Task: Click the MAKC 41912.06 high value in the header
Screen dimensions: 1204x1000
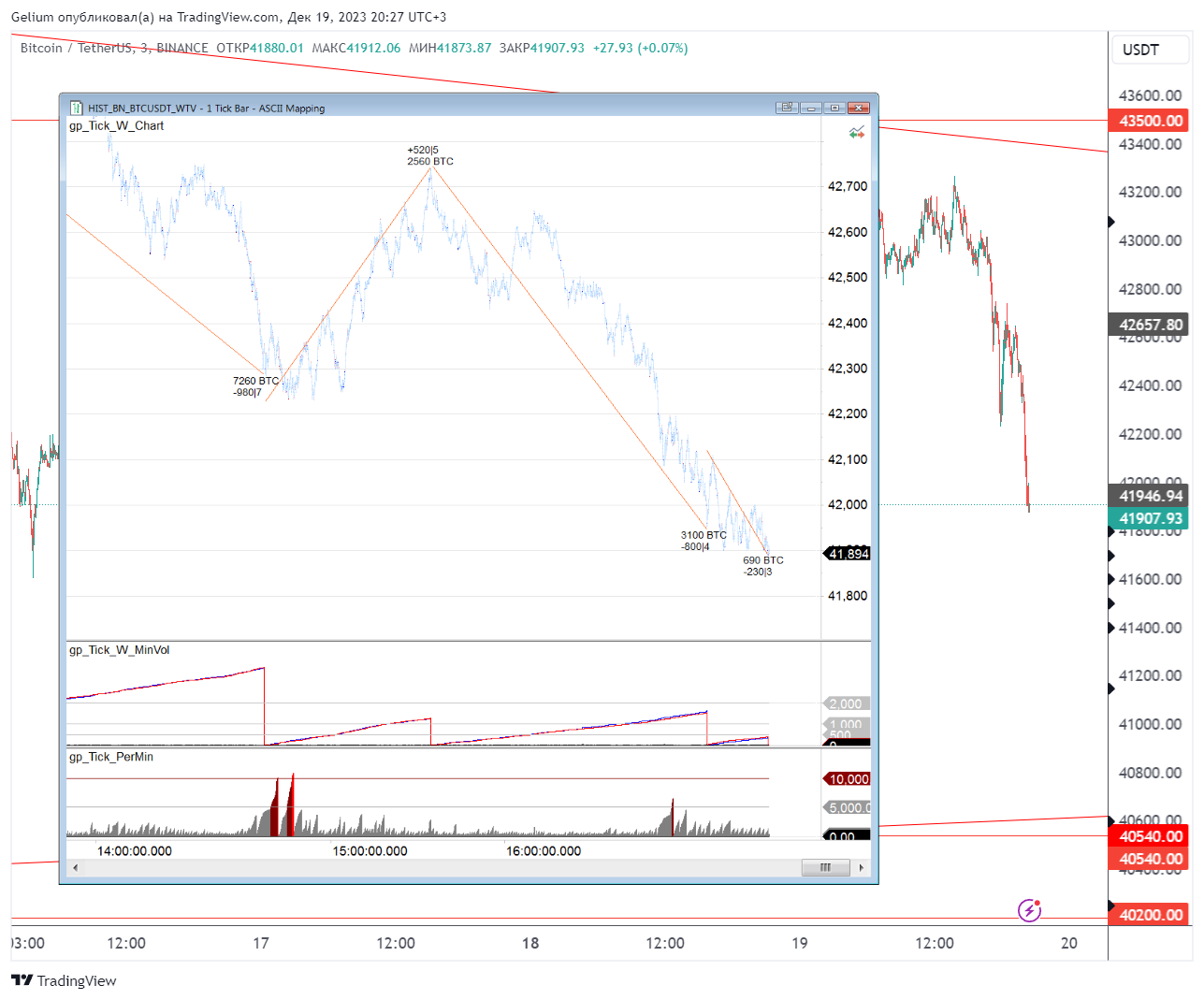Action: pos(356,48)
